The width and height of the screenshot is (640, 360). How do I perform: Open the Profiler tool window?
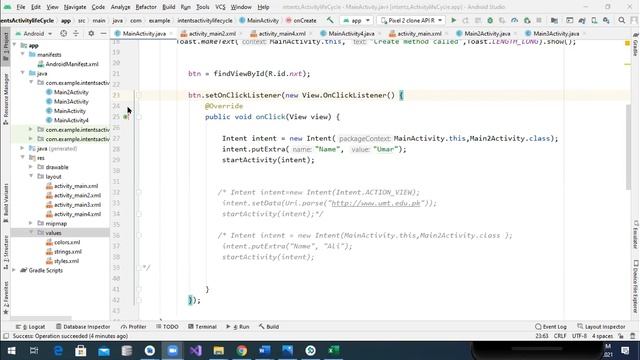[133, 327]
